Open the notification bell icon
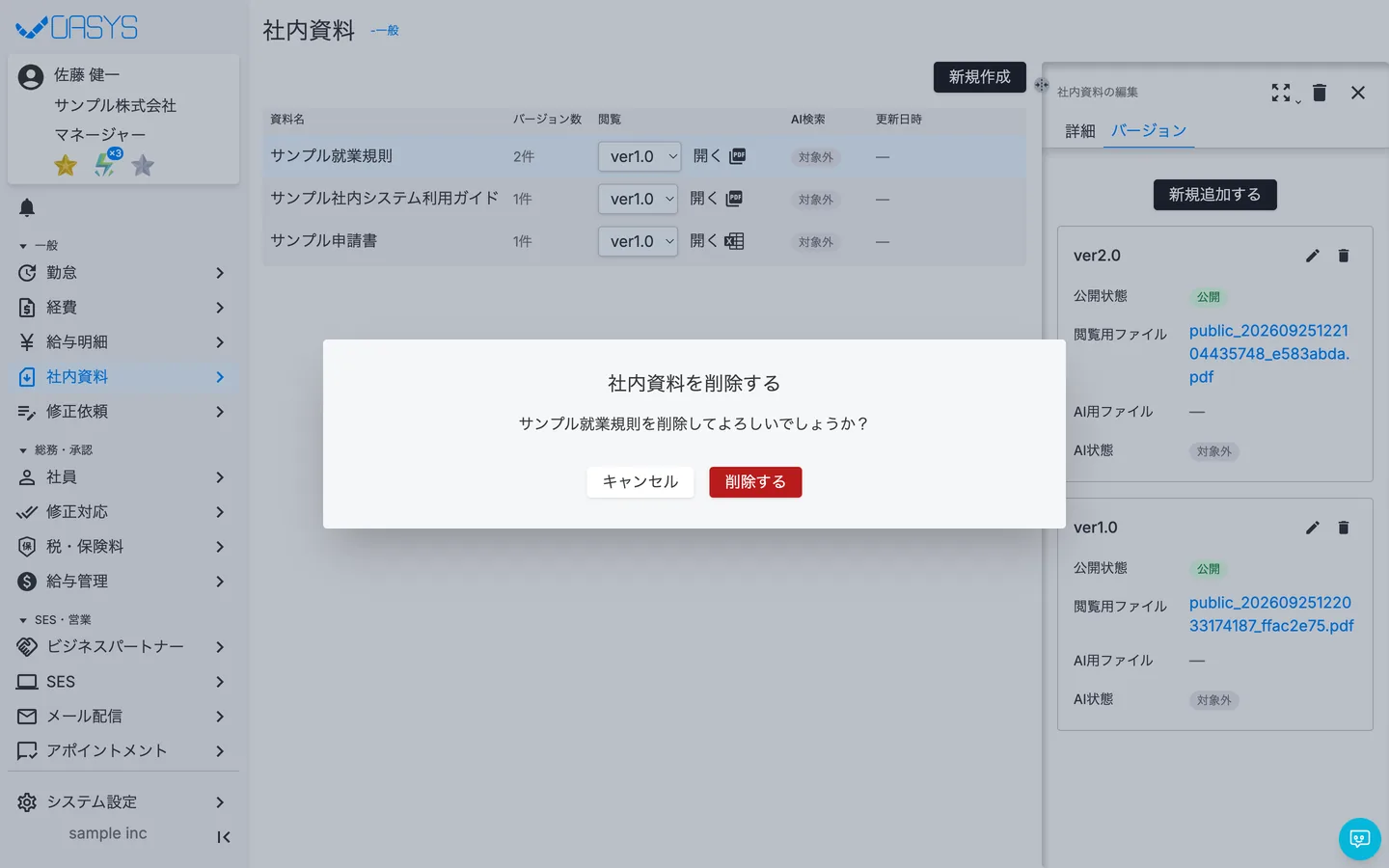The height and width of the screenshot is (868, 1389). [x=27, y=207]
